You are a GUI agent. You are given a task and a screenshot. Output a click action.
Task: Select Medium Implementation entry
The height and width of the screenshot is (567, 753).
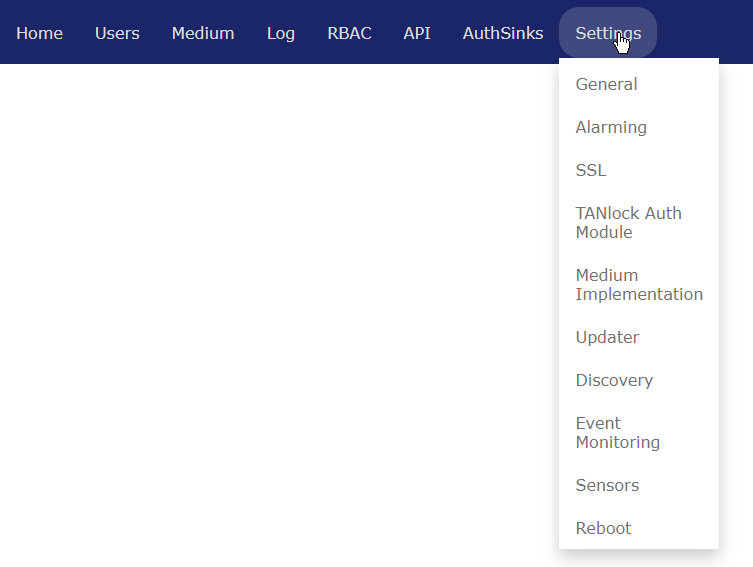click(638, 284)
